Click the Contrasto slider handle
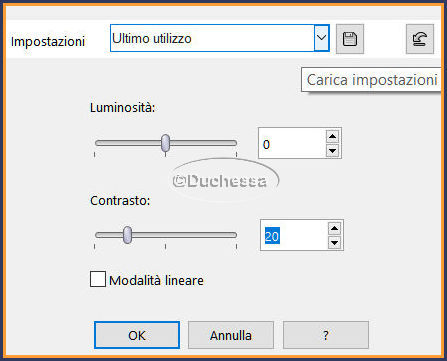 coord(127,235)
